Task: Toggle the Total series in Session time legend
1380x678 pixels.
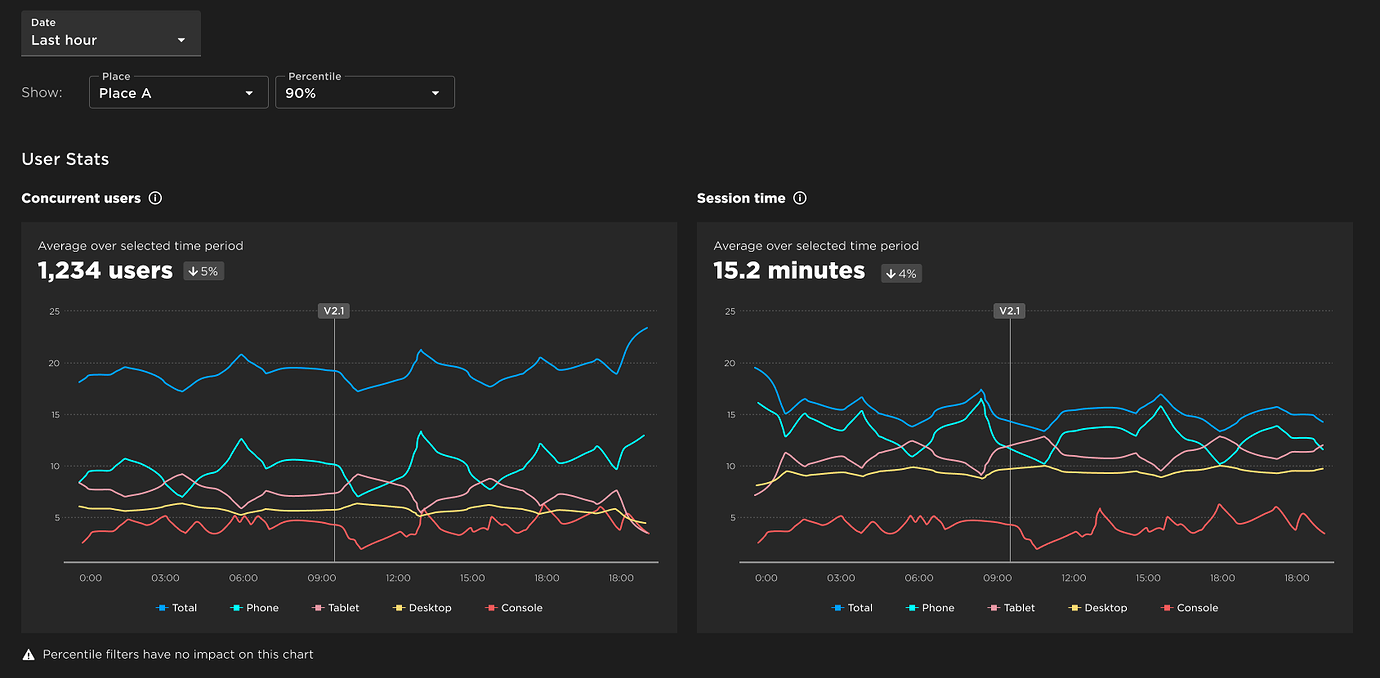Action: pos(853,607)
